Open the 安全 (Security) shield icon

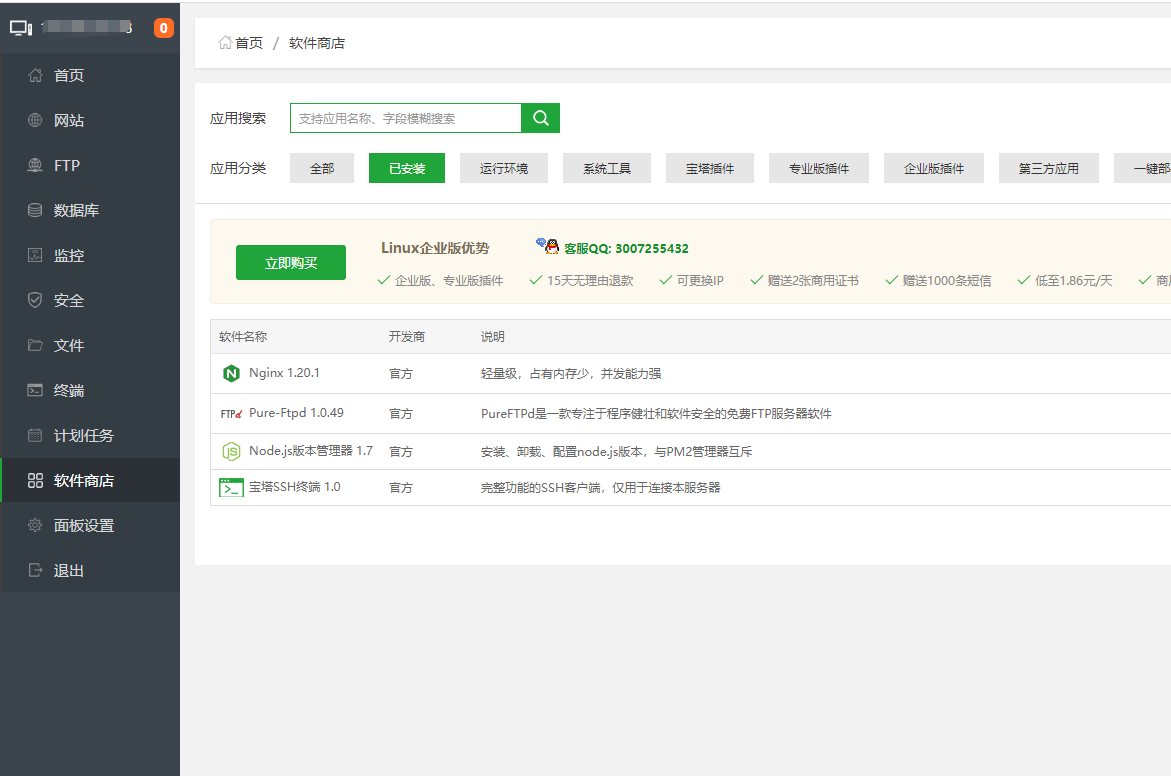[33, 300]
